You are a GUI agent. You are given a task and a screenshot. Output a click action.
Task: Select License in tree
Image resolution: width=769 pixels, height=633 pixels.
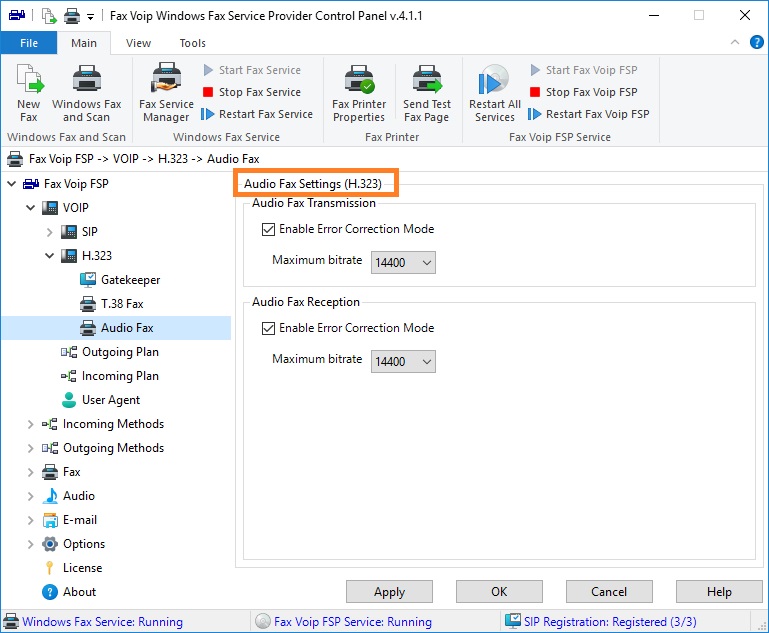pyautogui.click(x=72, y=568)
